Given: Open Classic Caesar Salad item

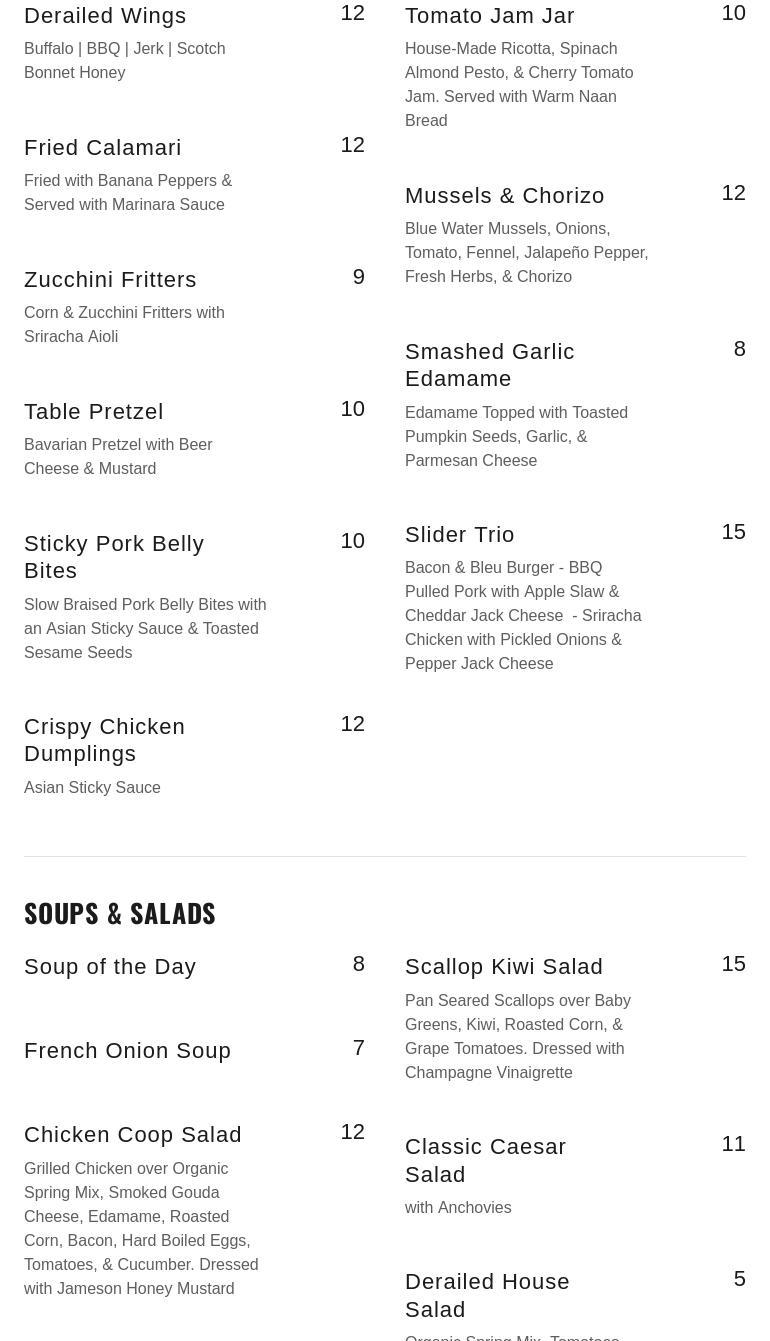Looking at the screenshot, I should tap(485, 1160).
